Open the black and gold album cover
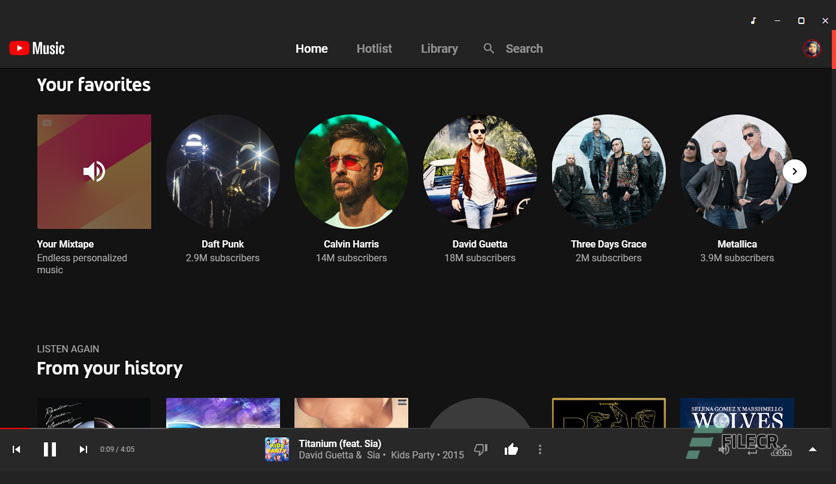Viewport: 836px width, 484px height. coord(608,413)
